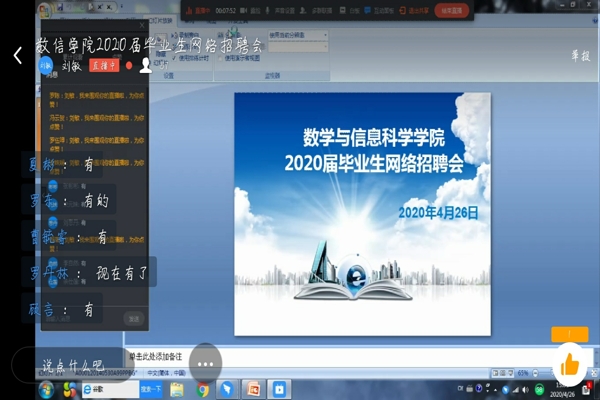
Task: Tap 顾言's comment 有
Action: 89,309
